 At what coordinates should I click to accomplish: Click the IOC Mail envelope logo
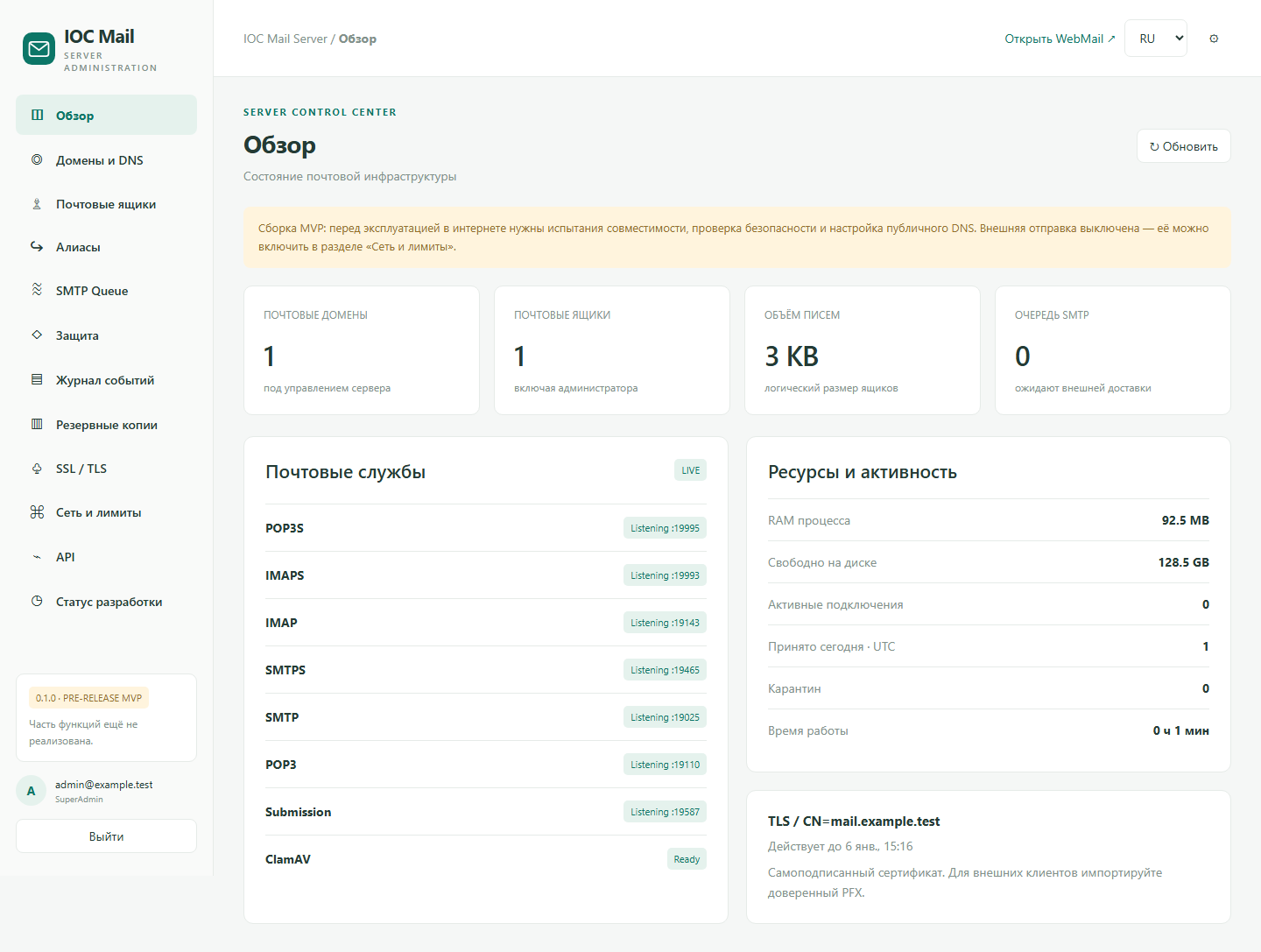39,49
